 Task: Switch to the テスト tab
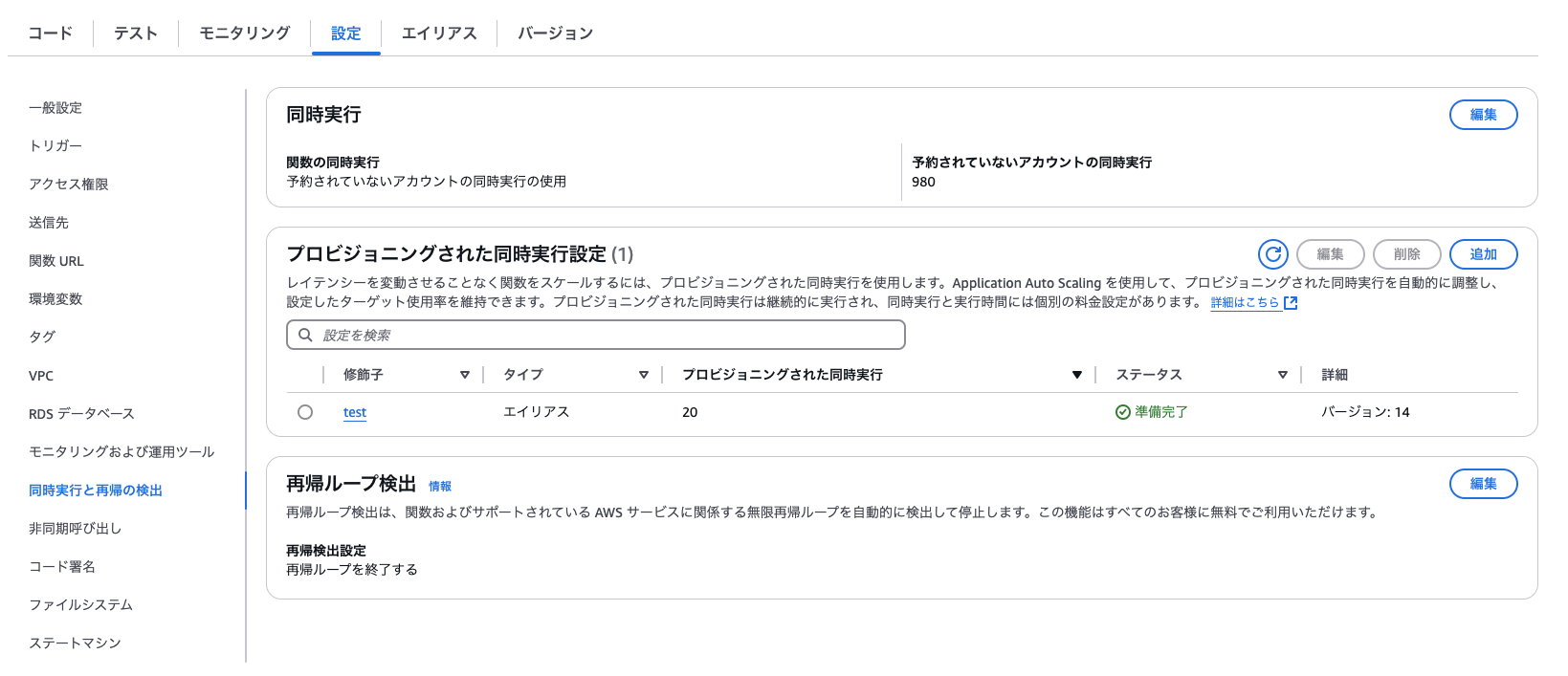(x=136, y=33)
